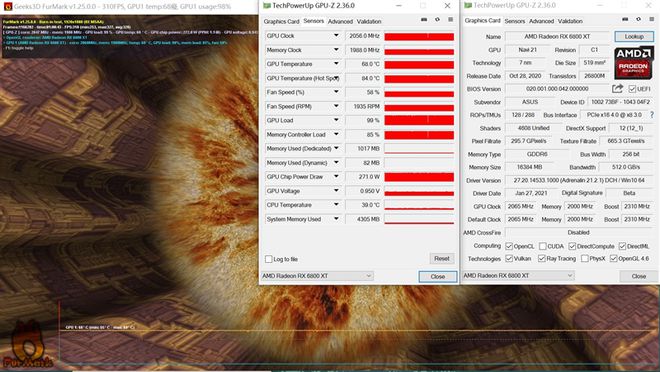Open the hamburger menu in Sensors window
The height and width of the screenshot is (372, 660).
click(x=450, y=20)
